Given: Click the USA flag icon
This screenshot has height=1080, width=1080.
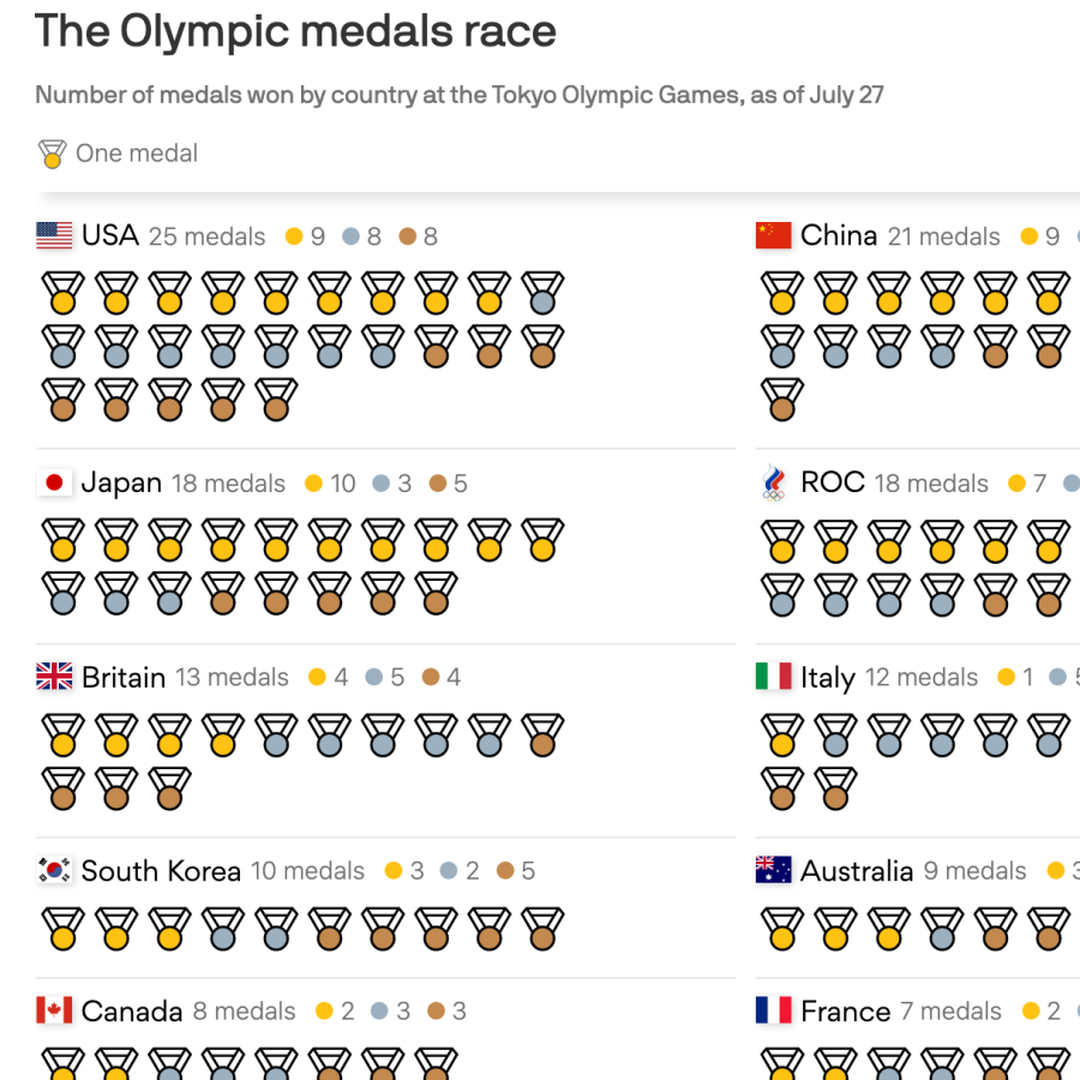Looking at the screenshot, I should click(54, 236).
